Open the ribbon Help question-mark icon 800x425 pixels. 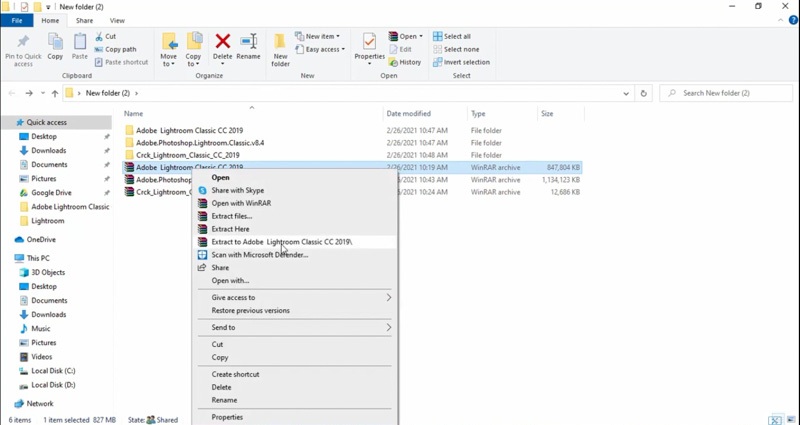(x=793, y=20)
